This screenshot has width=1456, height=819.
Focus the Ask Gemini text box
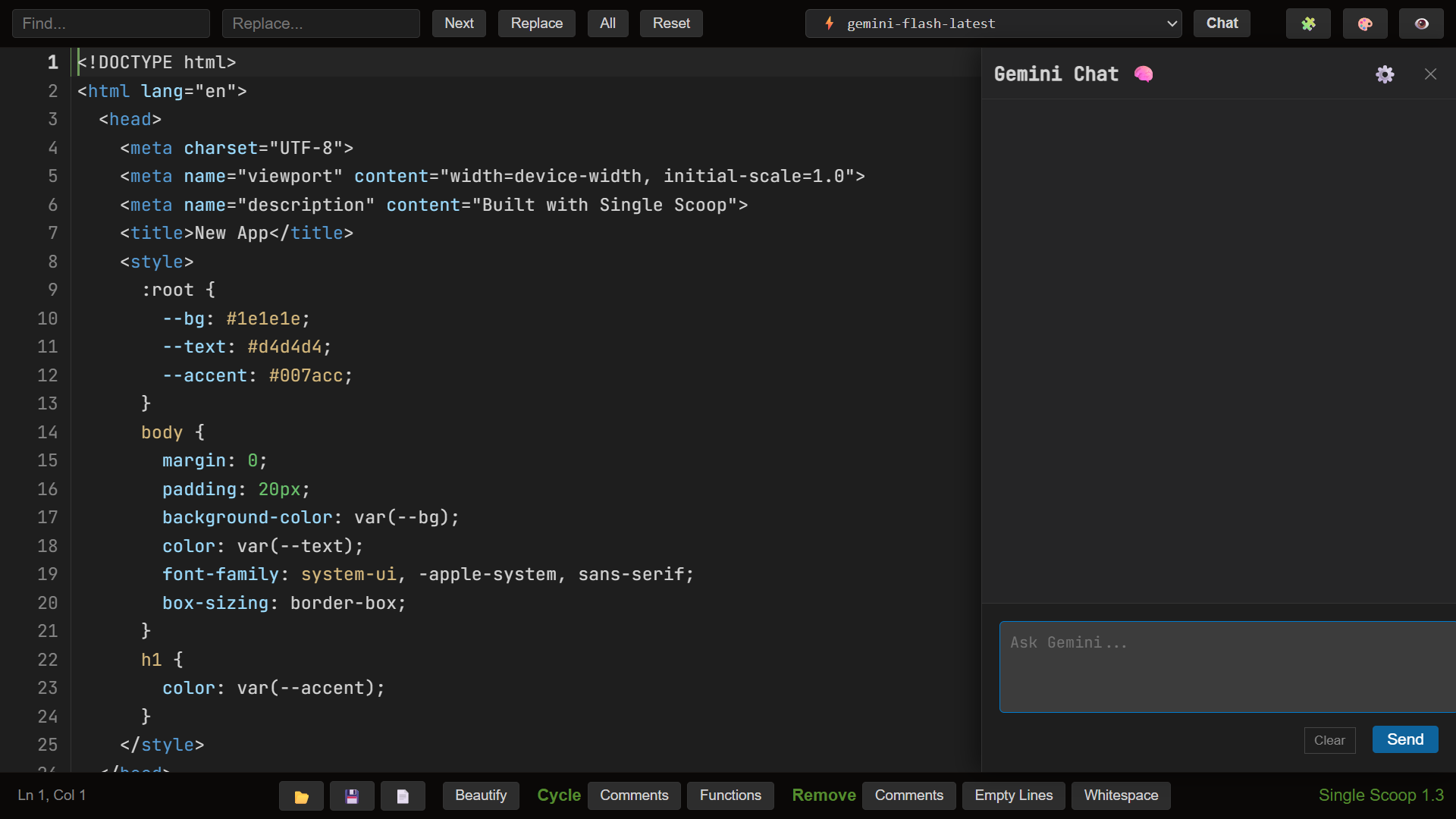coord(1227,667)
